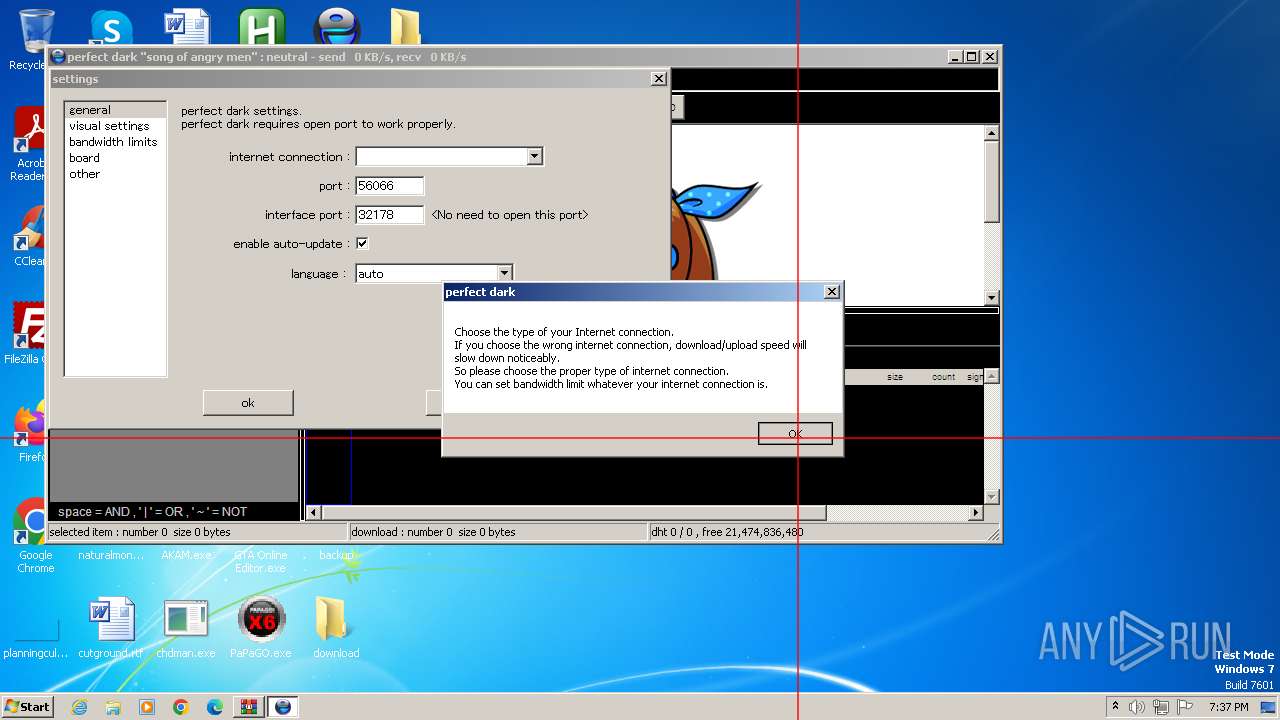Image resolution: width=1280 pixels, height=720 pixels.
Task: Click the download number status bar entry
Action: point(498,532)
